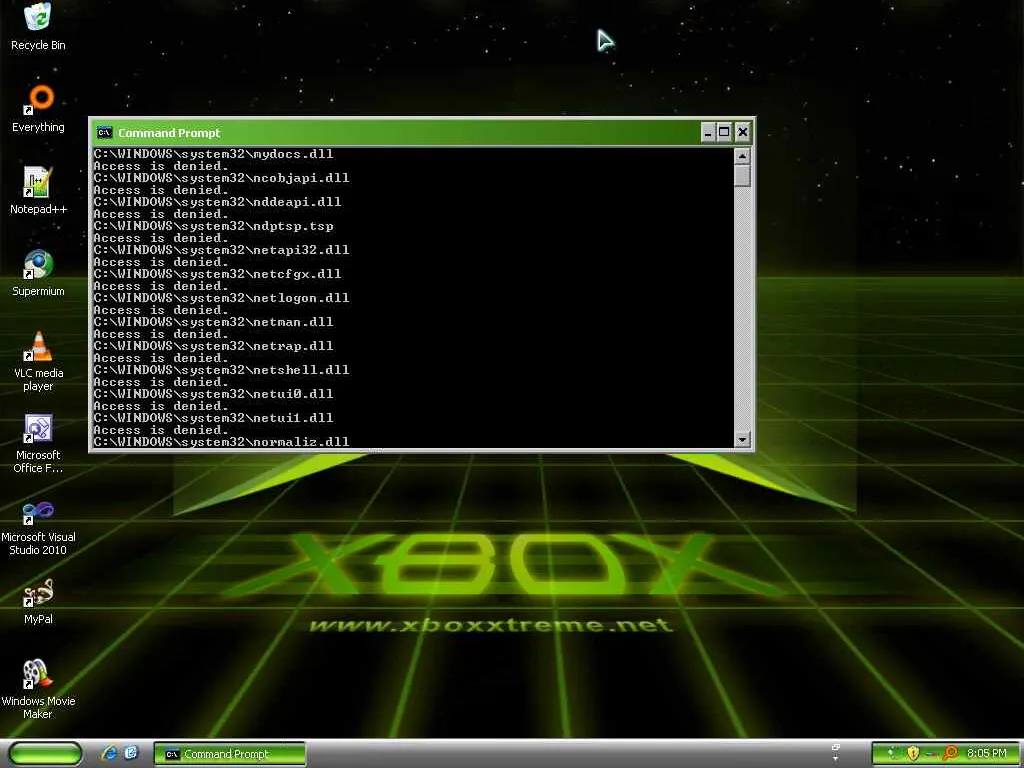
Task: Click the netui0.dll output line
Action: [x=213, y=394]
